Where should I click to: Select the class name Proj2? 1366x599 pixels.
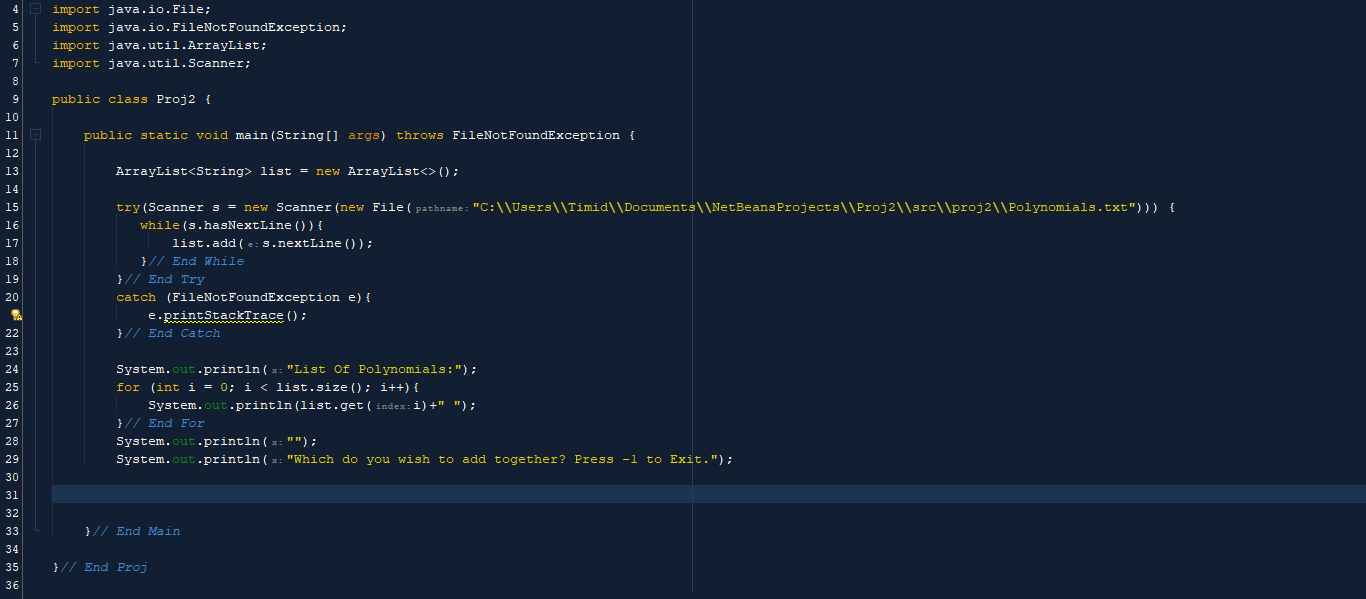(x=175, y=99)
